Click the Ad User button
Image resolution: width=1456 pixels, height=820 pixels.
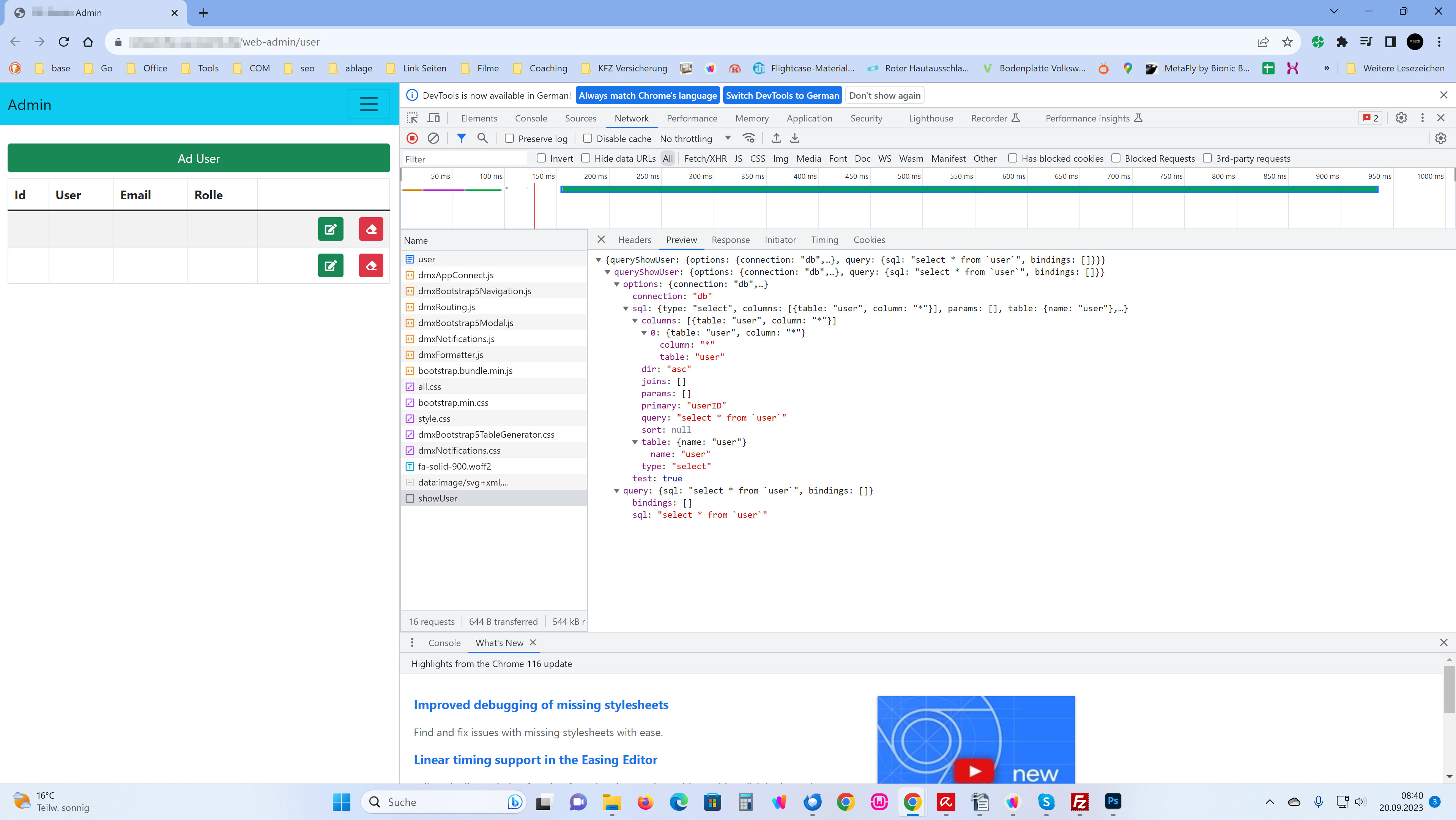199,158
